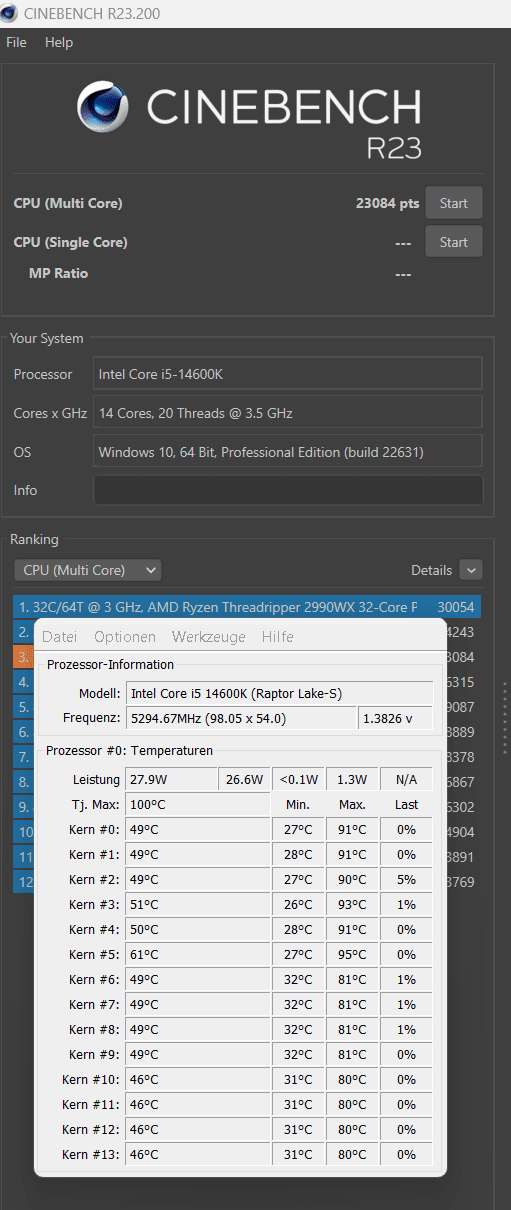The width and height of the screenshot is (511, 1210).
Task: Select the Threadripper 2990WX ranking entry
Action: click(247, 607)
